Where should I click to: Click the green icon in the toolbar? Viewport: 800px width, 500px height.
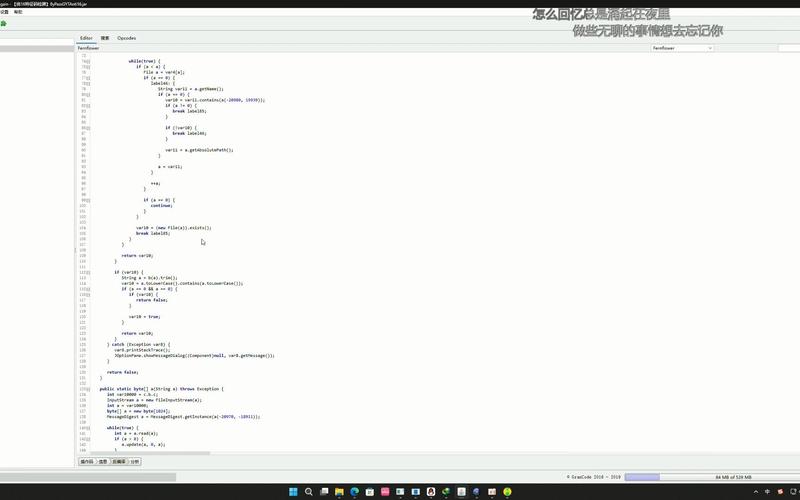4,22
